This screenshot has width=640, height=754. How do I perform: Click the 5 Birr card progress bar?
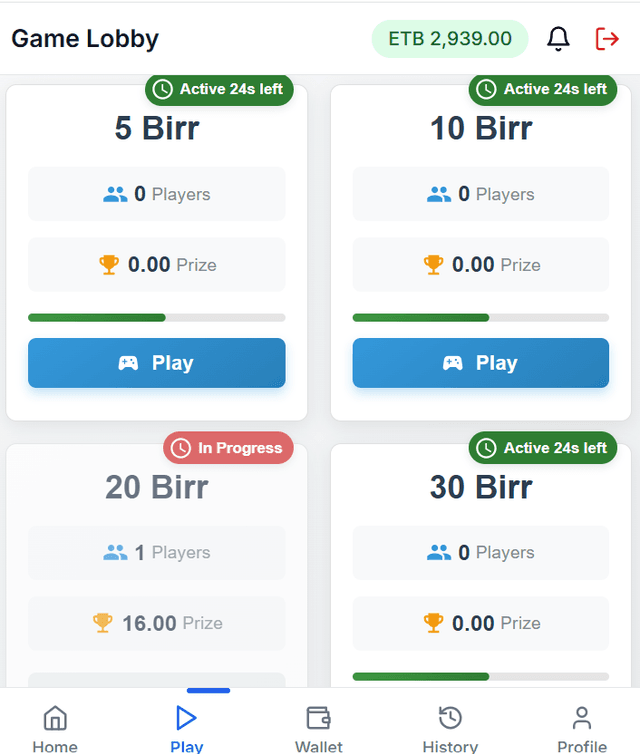pyautogui.click(x=157, y=317)
